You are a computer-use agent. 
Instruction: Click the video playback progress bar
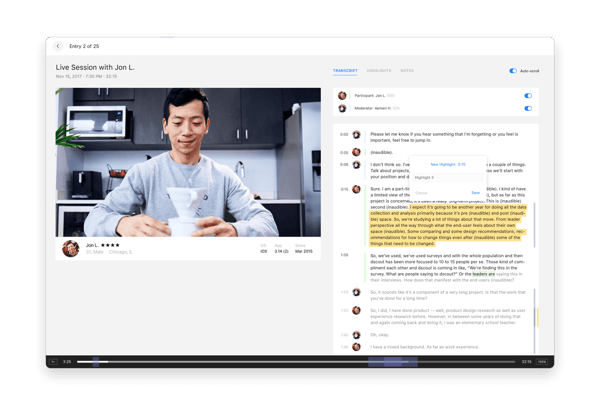pyautogui.click(x=300, y=361)
